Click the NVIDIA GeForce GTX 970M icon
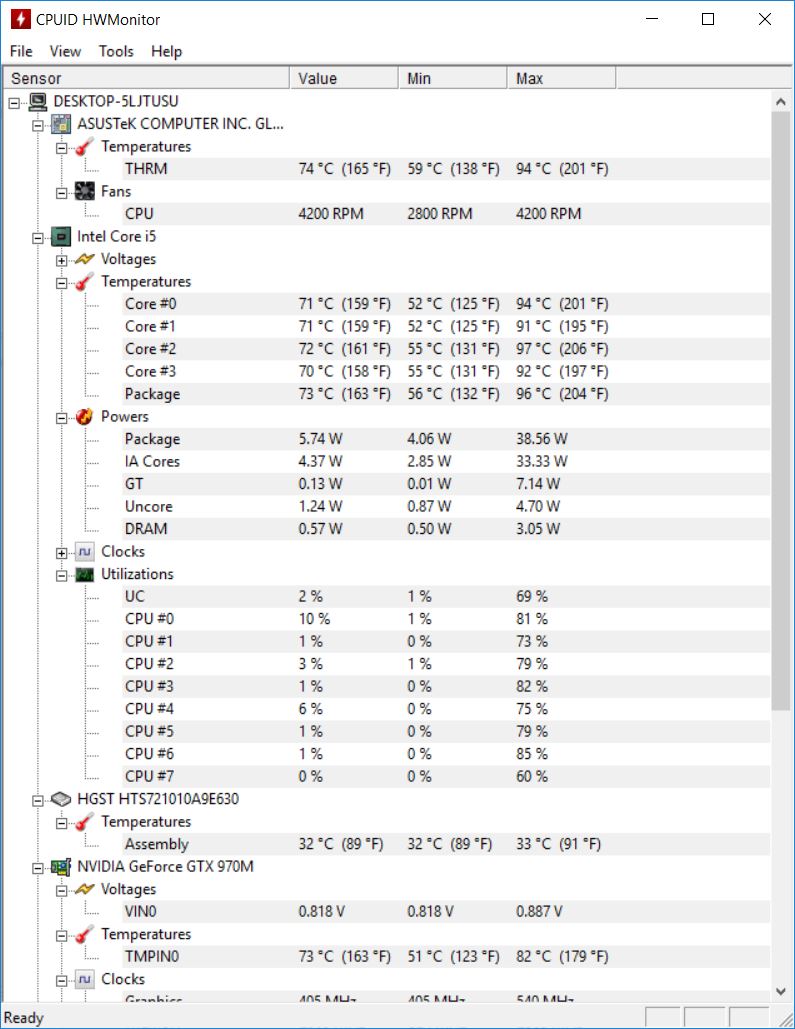Image resolution: width=795 pixels, height=1029 pixels. coord(61,867)
